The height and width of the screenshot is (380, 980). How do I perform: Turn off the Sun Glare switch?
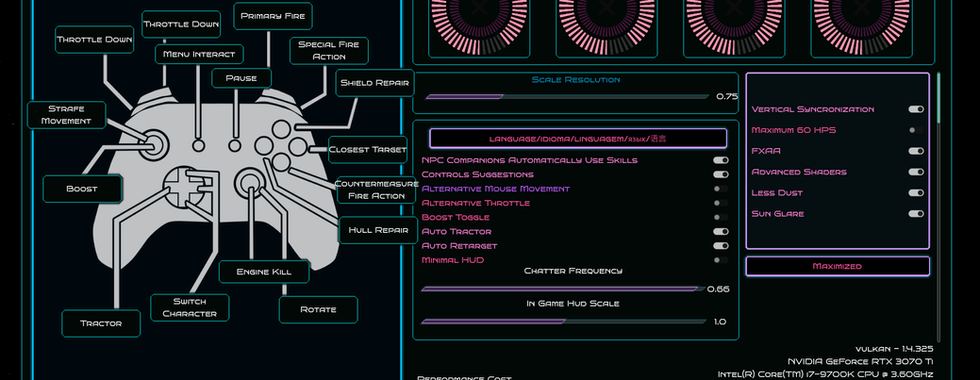[916, 214]
